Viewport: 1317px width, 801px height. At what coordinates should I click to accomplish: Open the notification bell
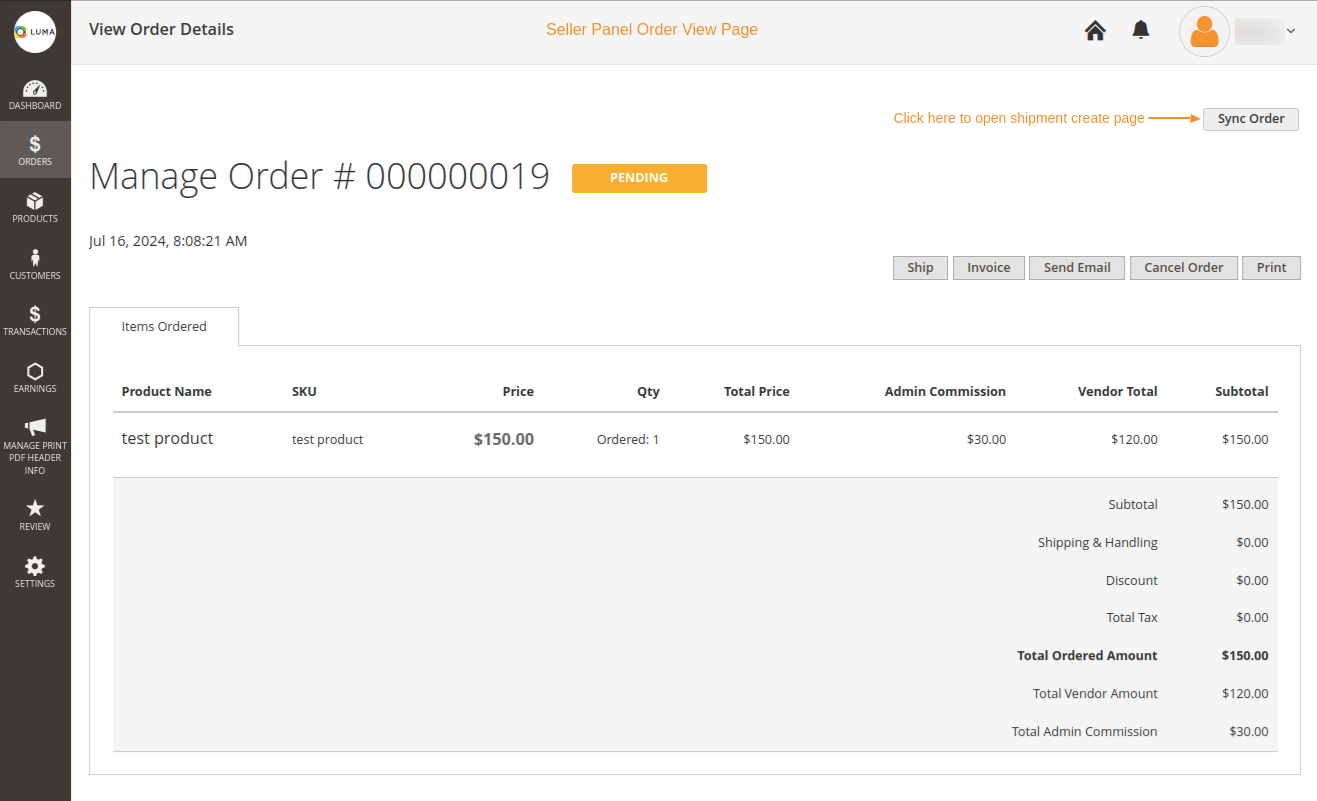[1140, 29]
